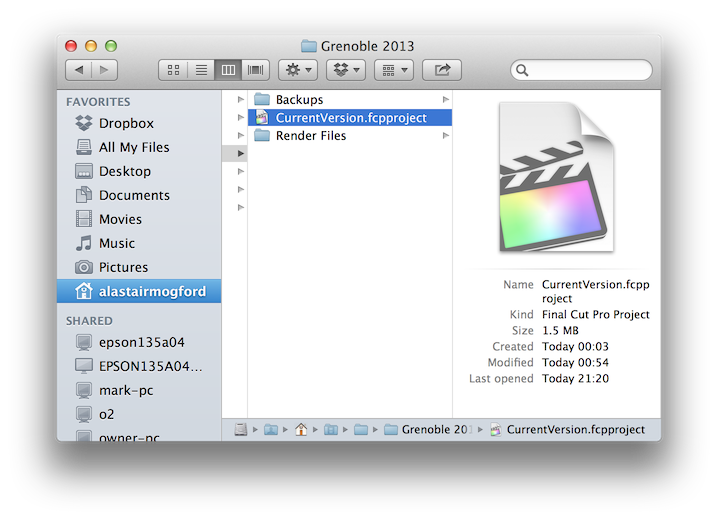
Task: Open Documents from the sidebar
Action: click(139, 195)
